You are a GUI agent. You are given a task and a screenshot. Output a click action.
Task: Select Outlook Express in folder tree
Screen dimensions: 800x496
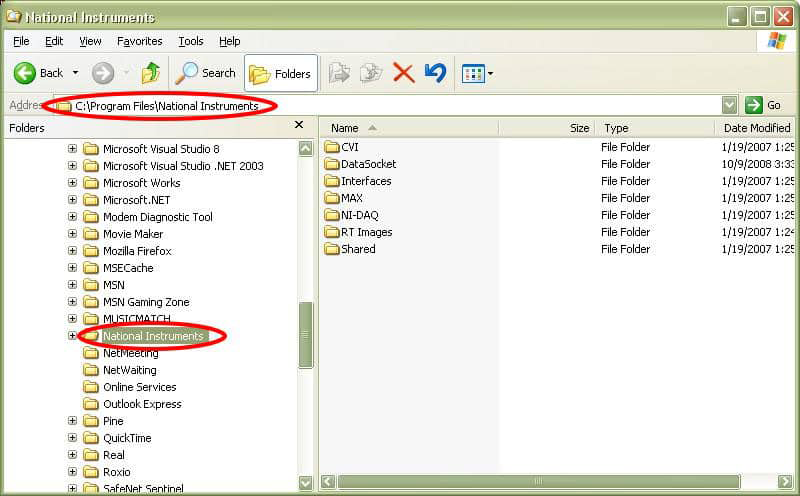coord(142,404)
